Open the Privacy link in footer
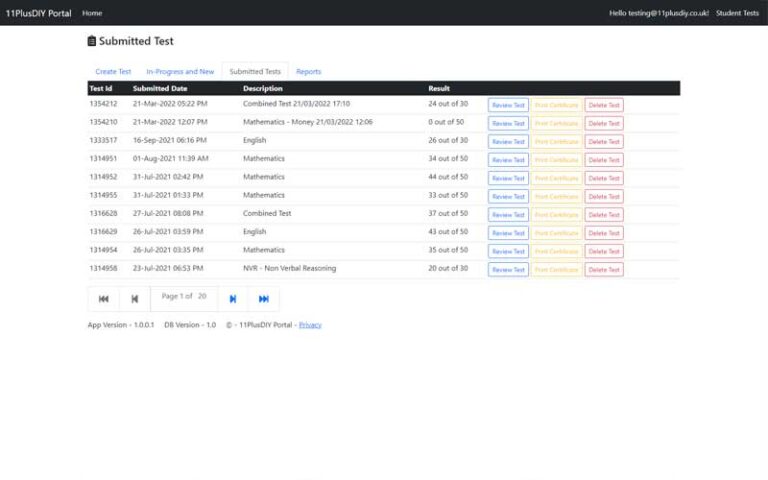This screenshot has height=480, width=768. point(310,325)
